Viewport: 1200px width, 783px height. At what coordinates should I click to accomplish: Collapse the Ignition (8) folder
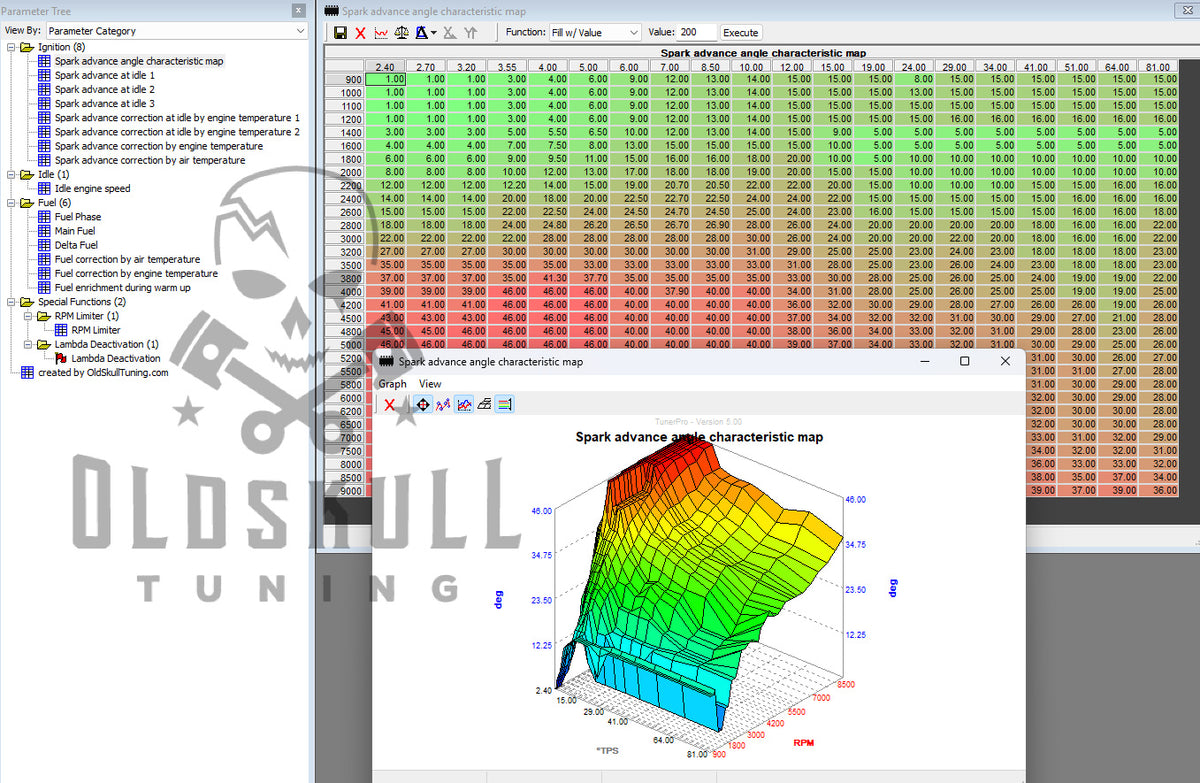(x=10, y=47)
